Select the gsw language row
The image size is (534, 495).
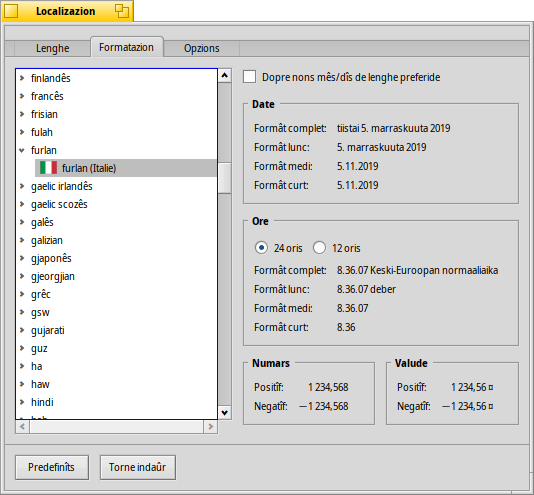tap(116, 312)
